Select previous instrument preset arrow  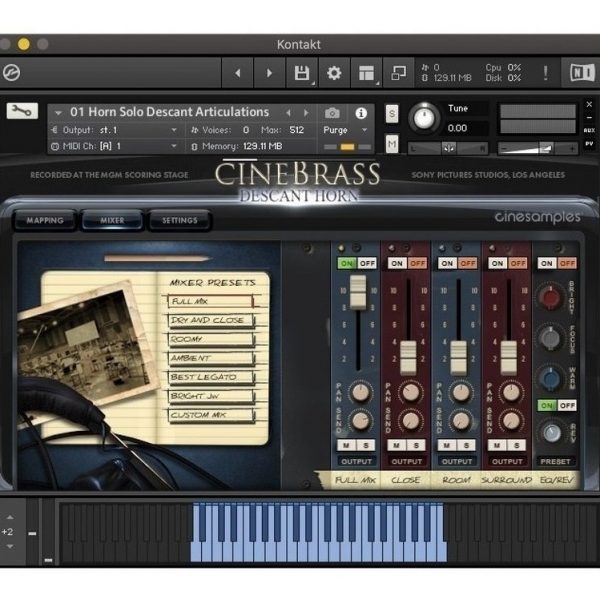pyautogui.click(x=289, y=113)
